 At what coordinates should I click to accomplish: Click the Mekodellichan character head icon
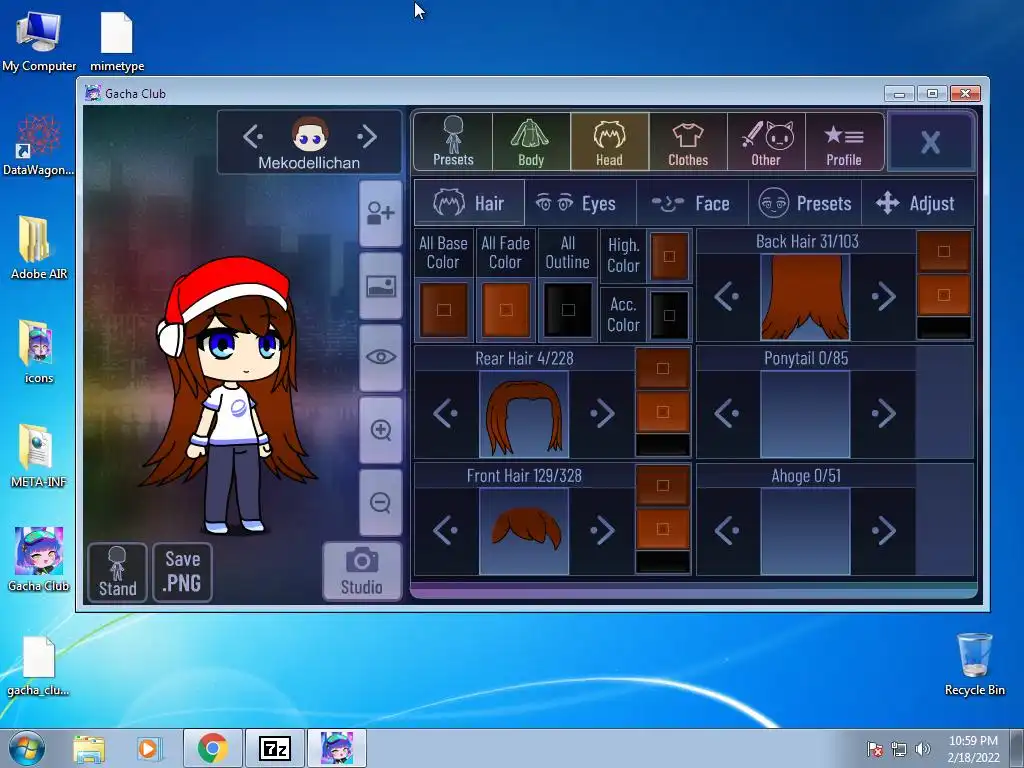point(310,135)
